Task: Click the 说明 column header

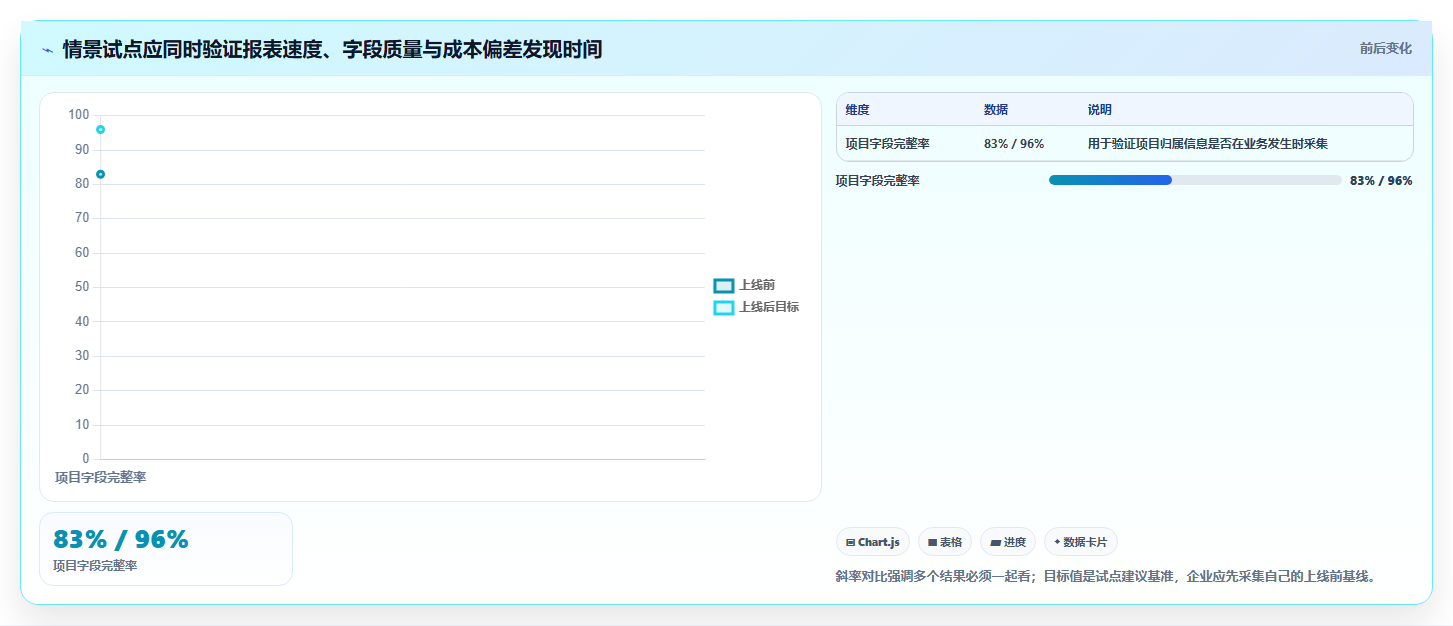Action: (1100, 110)
